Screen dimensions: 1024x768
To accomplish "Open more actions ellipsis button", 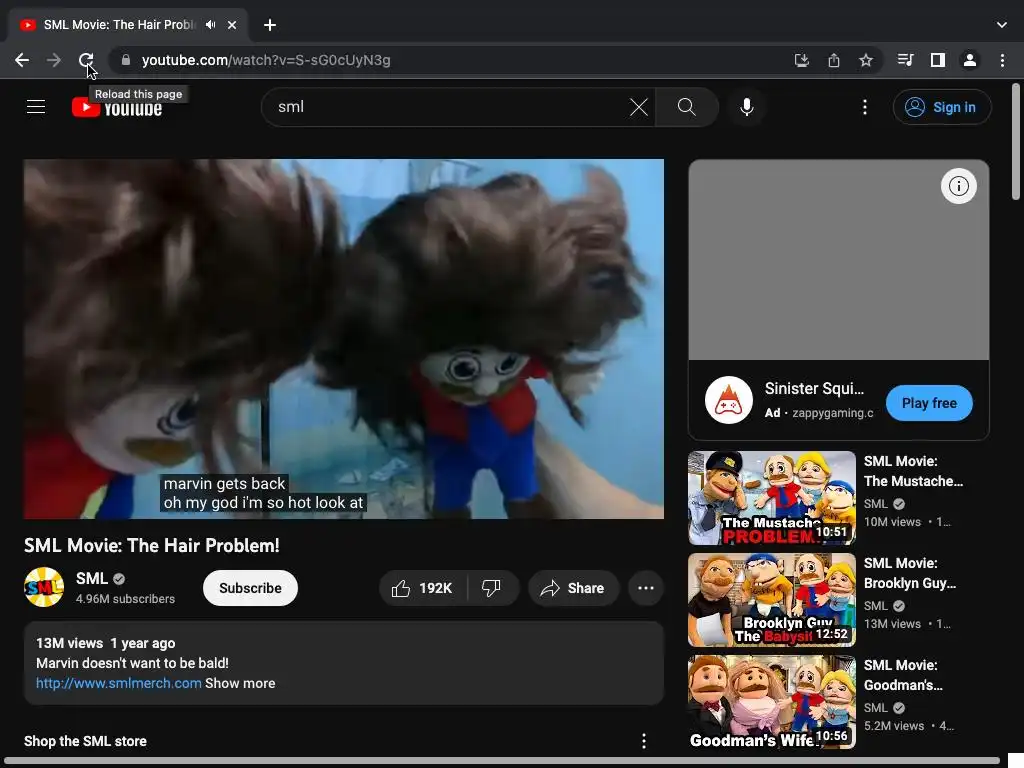I will 645,588.
